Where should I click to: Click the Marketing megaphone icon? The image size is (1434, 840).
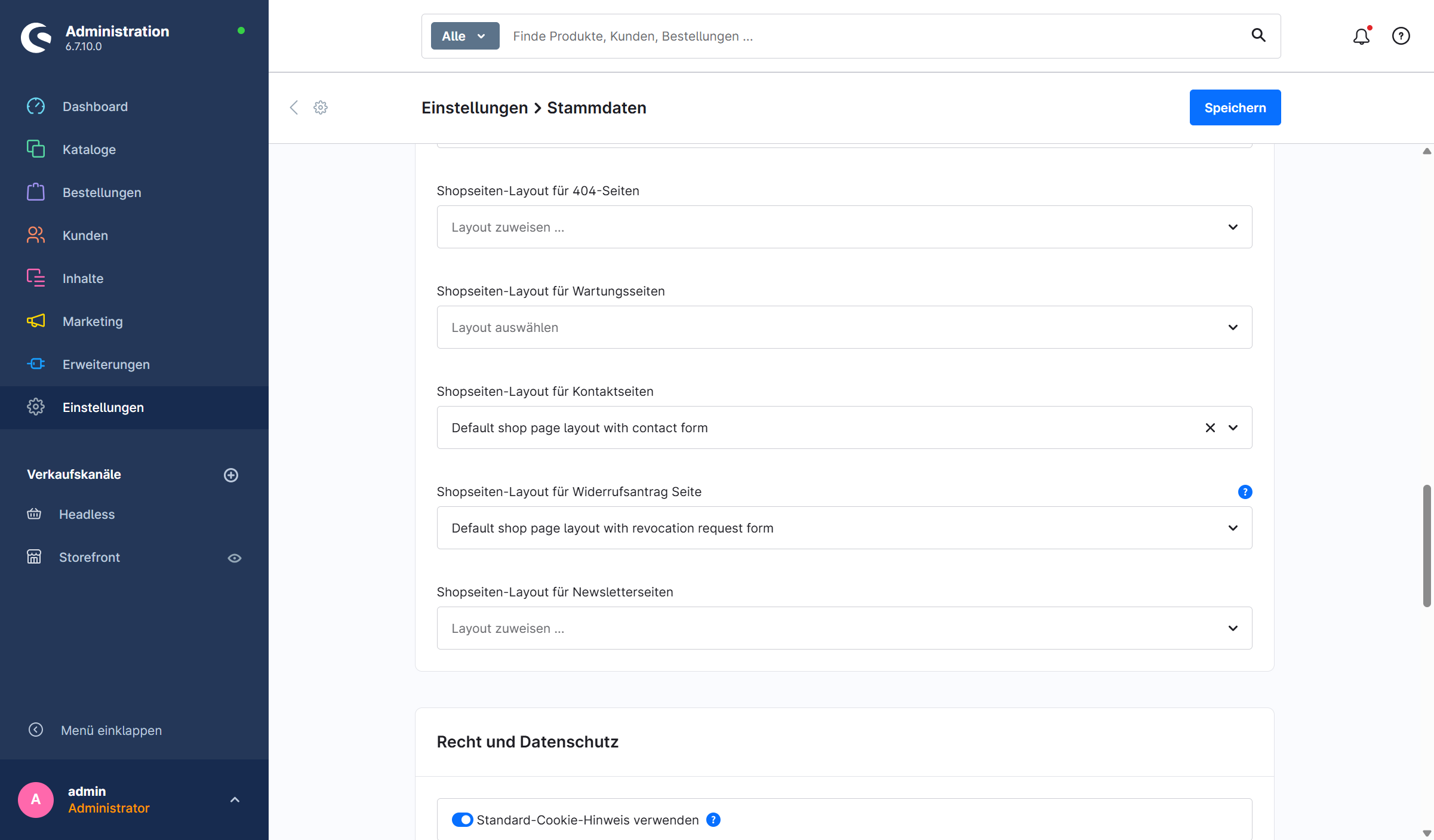[36, 321]
